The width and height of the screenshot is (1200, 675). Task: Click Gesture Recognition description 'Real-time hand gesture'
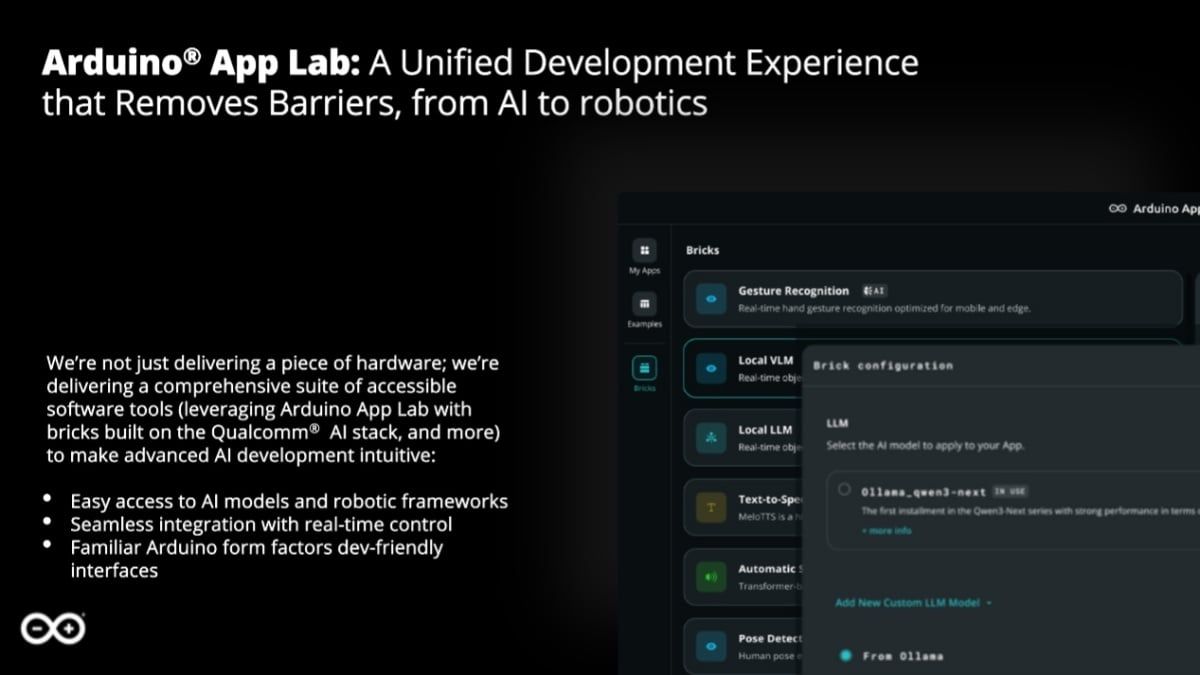884,308
